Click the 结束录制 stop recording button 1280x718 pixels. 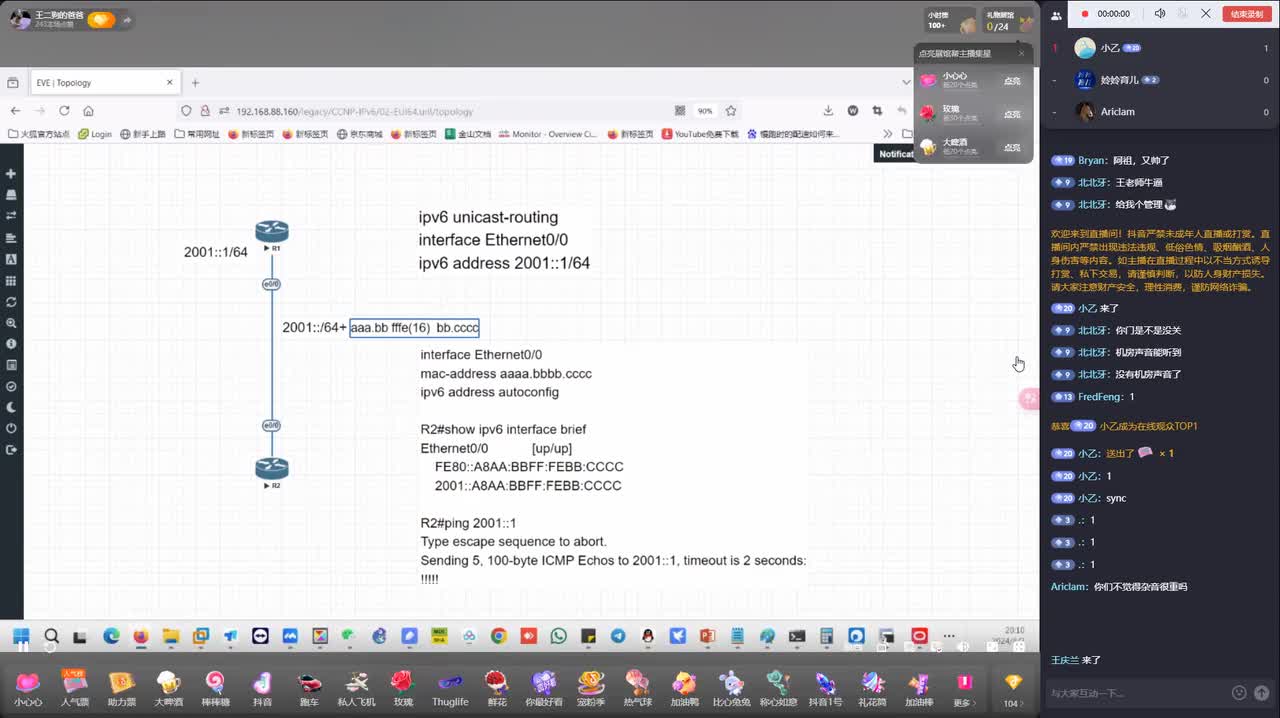(1246, 14)
